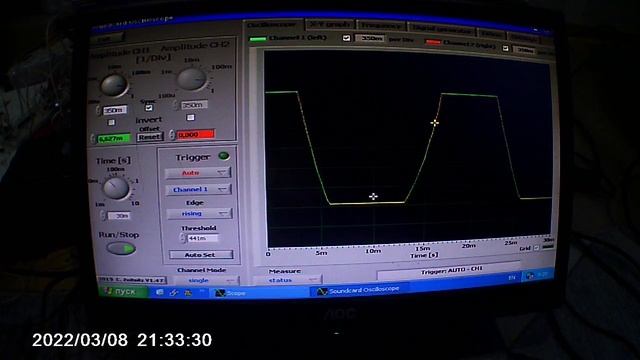Click the Auto Set trigger button
This screenshot has width=640, height=360.
pos(201,254)
